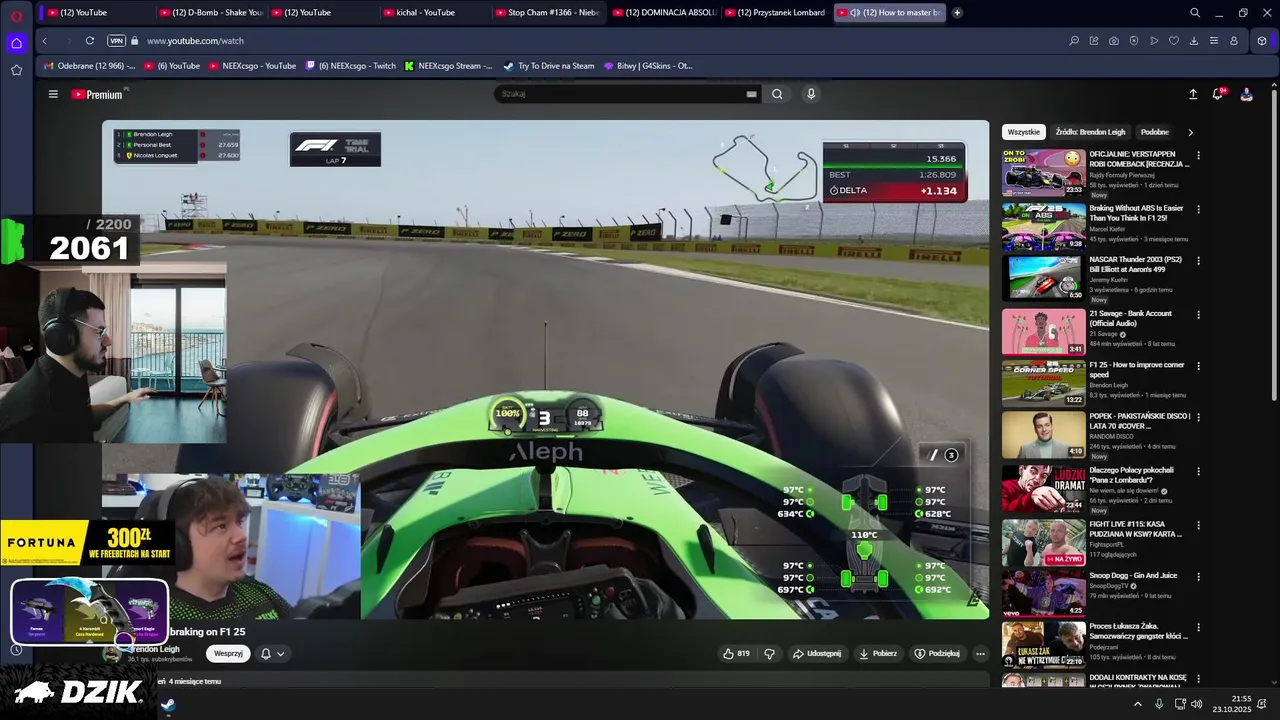Reload the YouTube page
The width and height of the screenshot is (1280, 720).
tap(90, 41)
